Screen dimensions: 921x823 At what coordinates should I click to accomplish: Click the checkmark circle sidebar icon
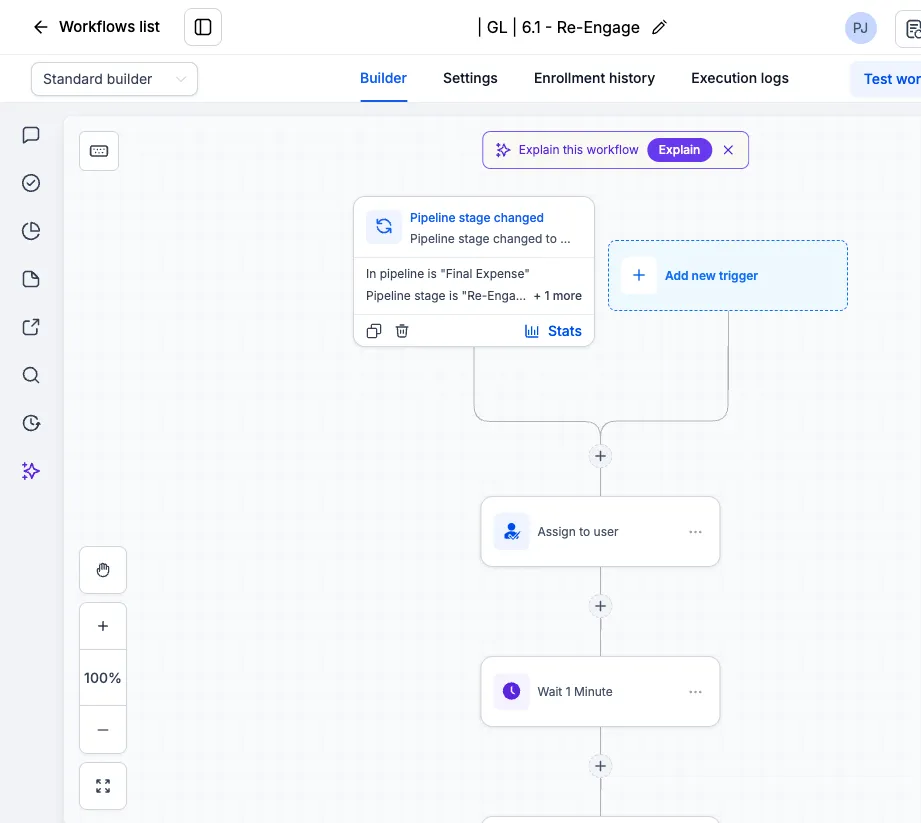pyautogui.click(x=31, y=183)
